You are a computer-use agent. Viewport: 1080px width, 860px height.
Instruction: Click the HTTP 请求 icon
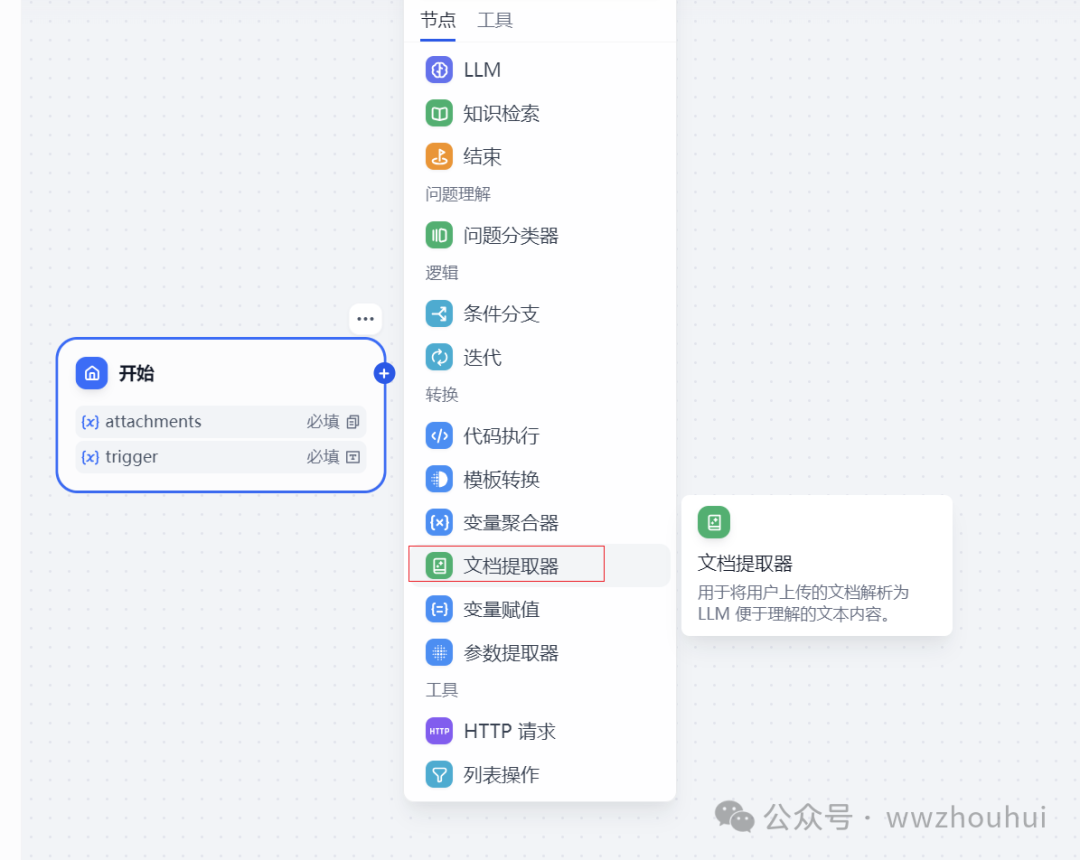pyautogui.click(x=439, y=731)
